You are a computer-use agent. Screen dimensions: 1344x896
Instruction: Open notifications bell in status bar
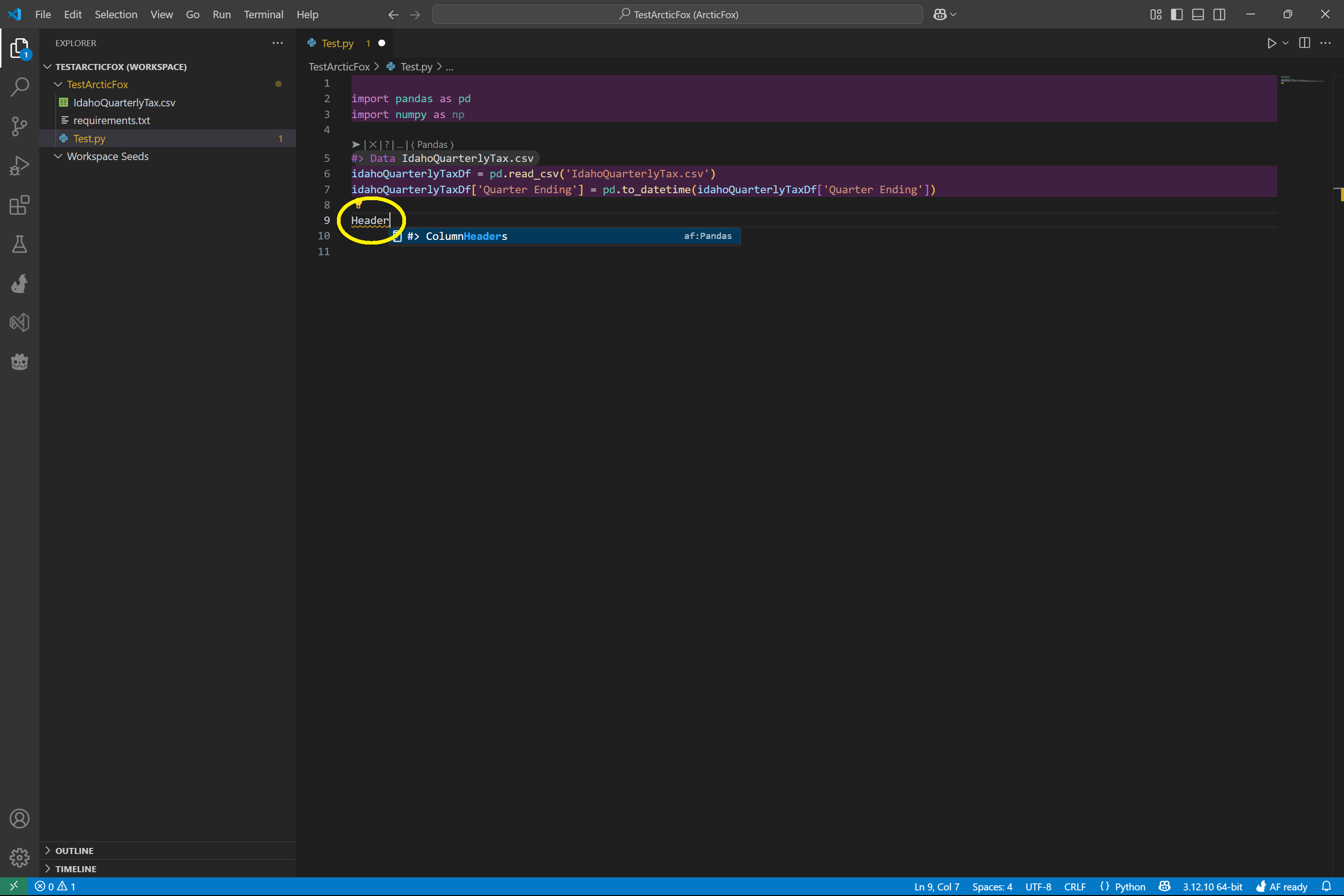pos(1327,886)
